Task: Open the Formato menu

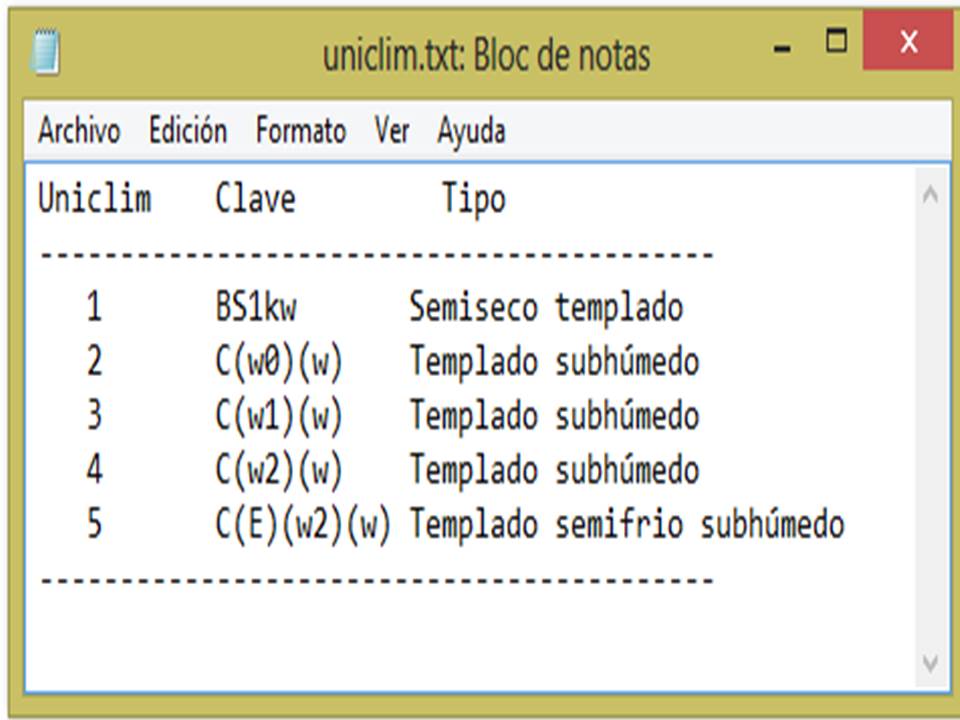Action: tap(300, 131)
